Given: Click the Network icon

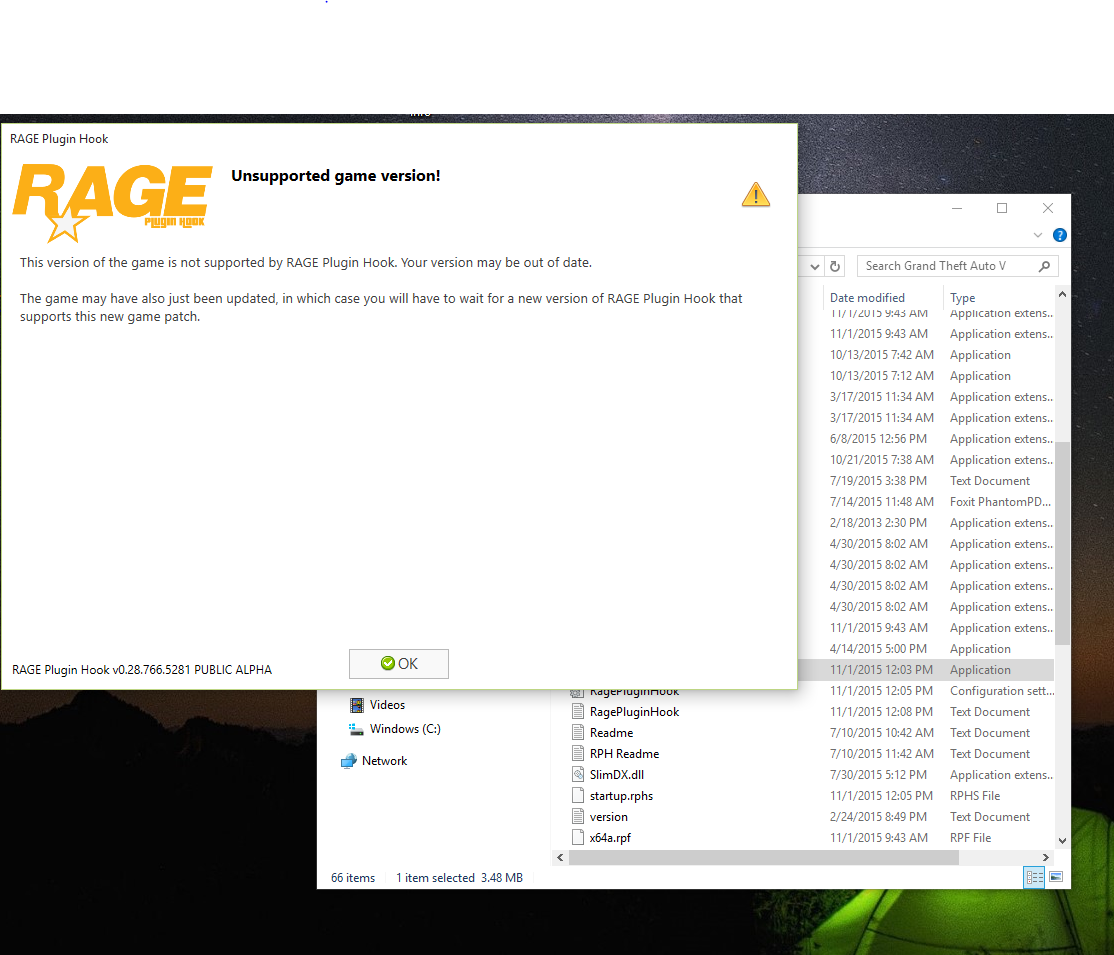Looking at the screenshot, I should pos(348,761).
